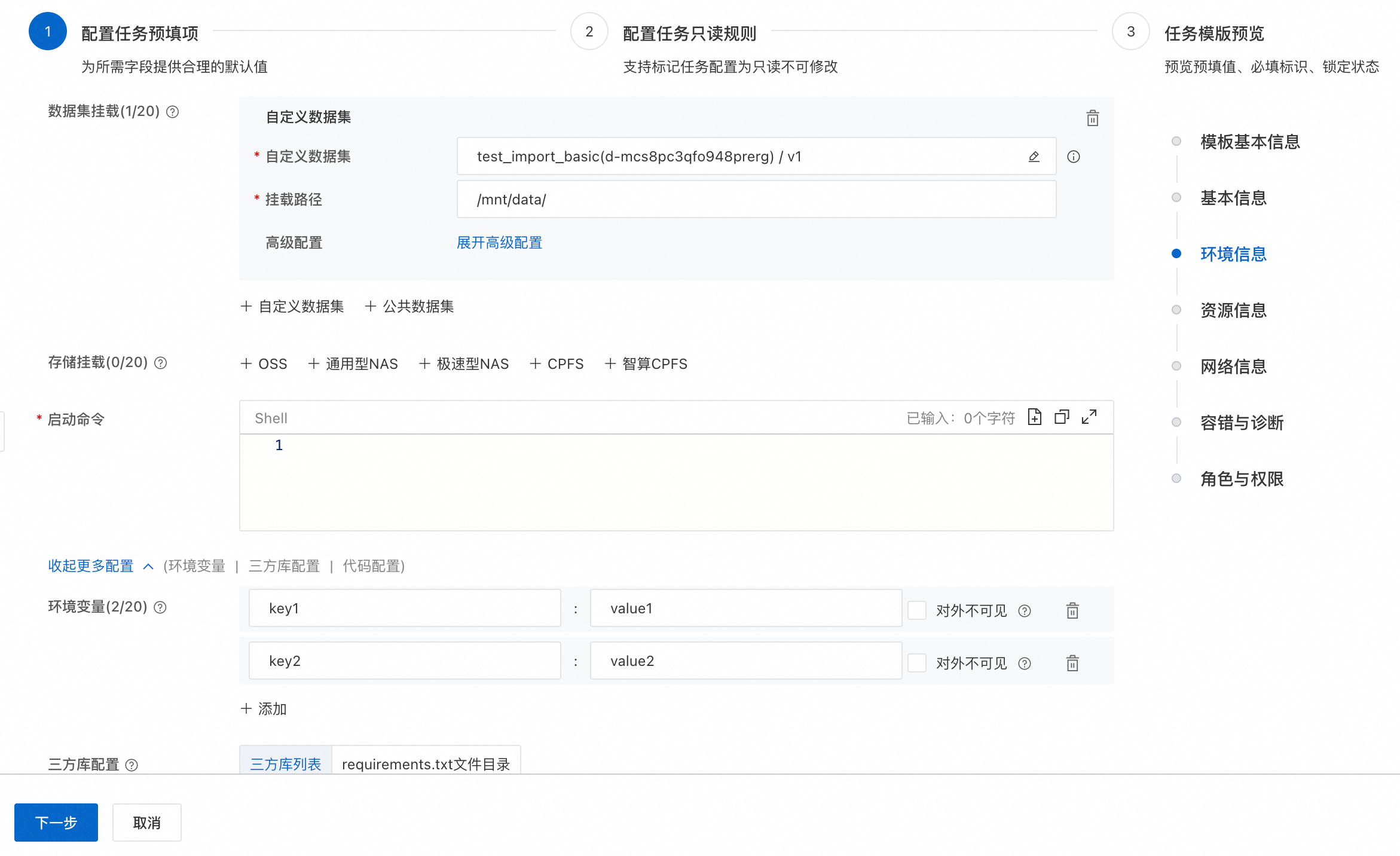Add CPFS storage mount
Viewport: 1400px width, 856px height.
pos(557,363)
